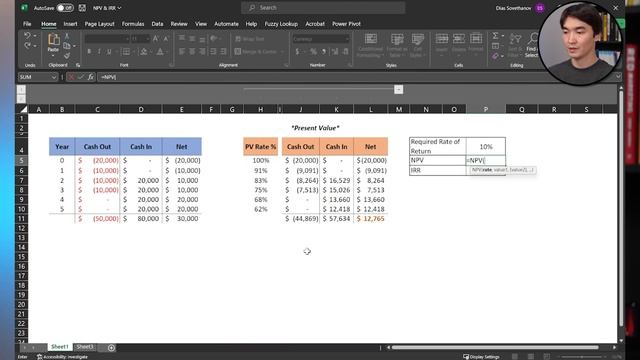Viewport: 640px width, 360px height.
Task: Open the File menu
Action: click(27, 24)
